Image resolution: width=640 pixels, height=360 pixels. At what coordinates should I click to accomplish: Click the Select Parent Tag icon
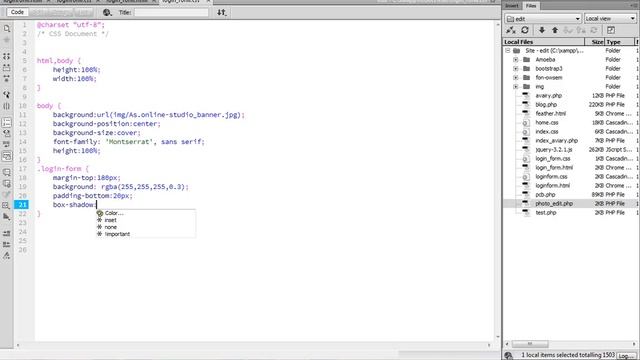(x=7, y=95)
